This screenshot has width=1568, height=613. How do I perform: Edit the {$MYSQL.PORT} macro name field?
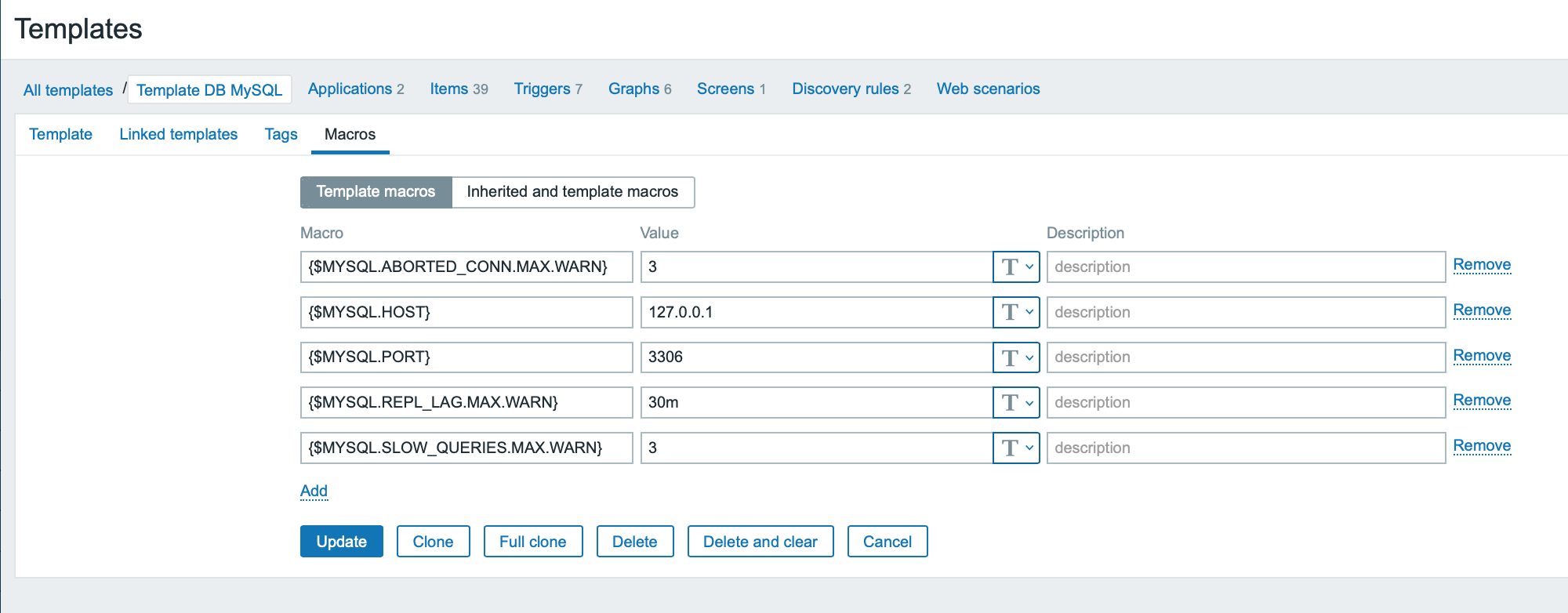pos(466,357)
